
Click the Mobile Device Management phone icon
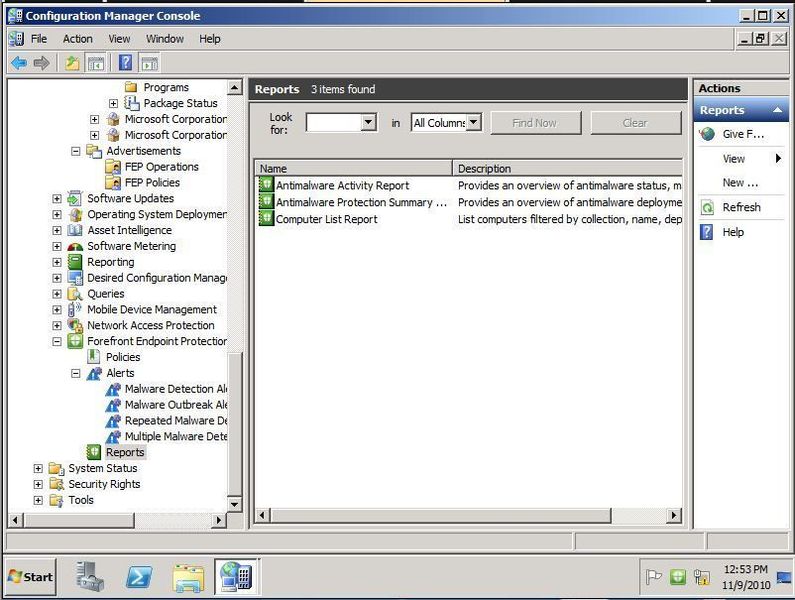coord(75,309)
